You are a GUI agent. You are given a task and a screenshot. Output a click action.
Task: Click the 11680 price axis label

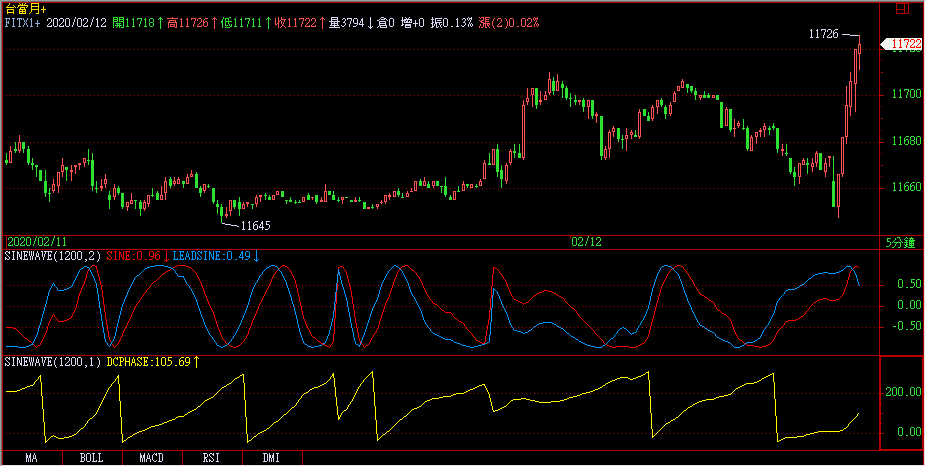[x=906, y=141]
